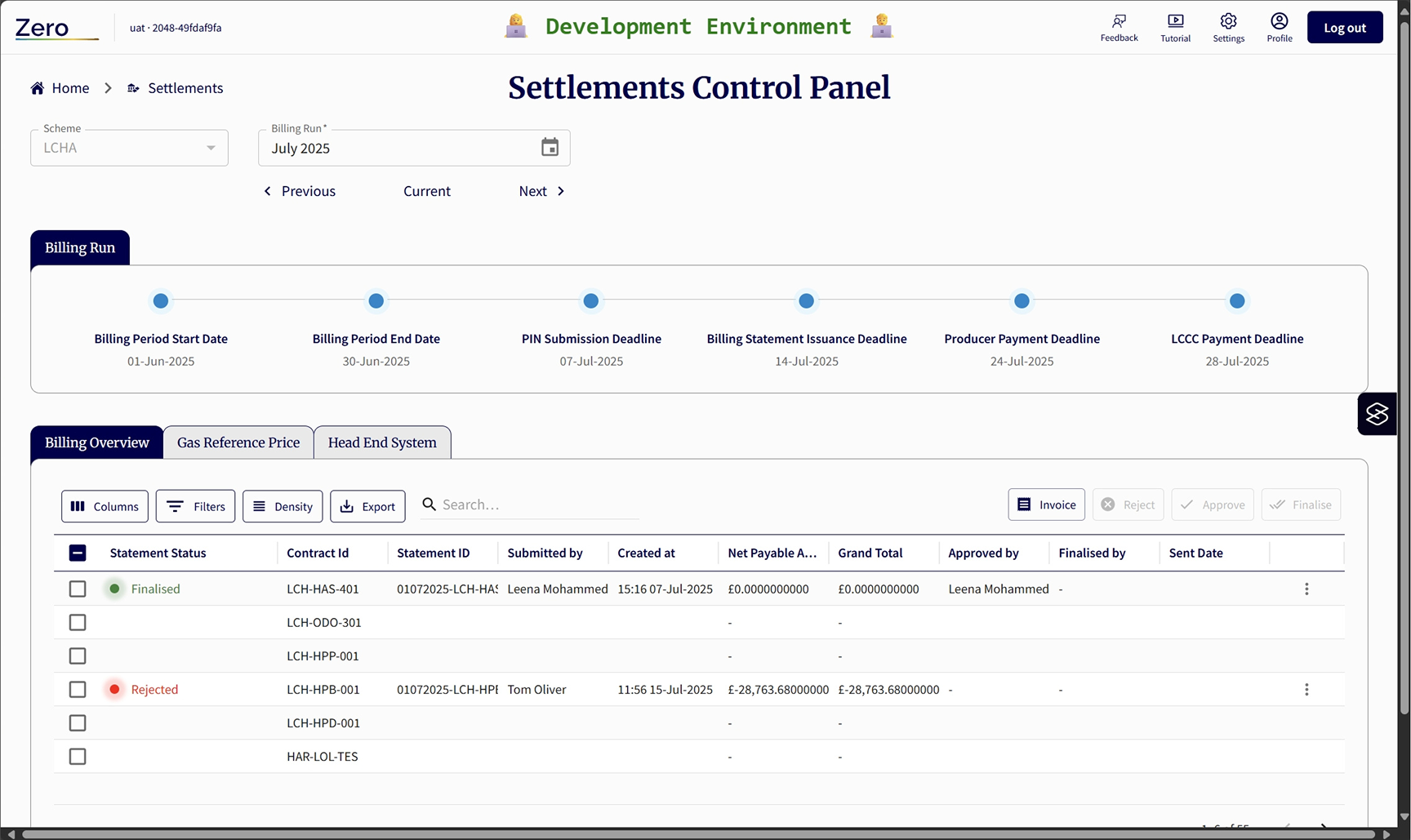Click the Log out button
Screen dimensions: 1411x840
(x=1344, y=28)
